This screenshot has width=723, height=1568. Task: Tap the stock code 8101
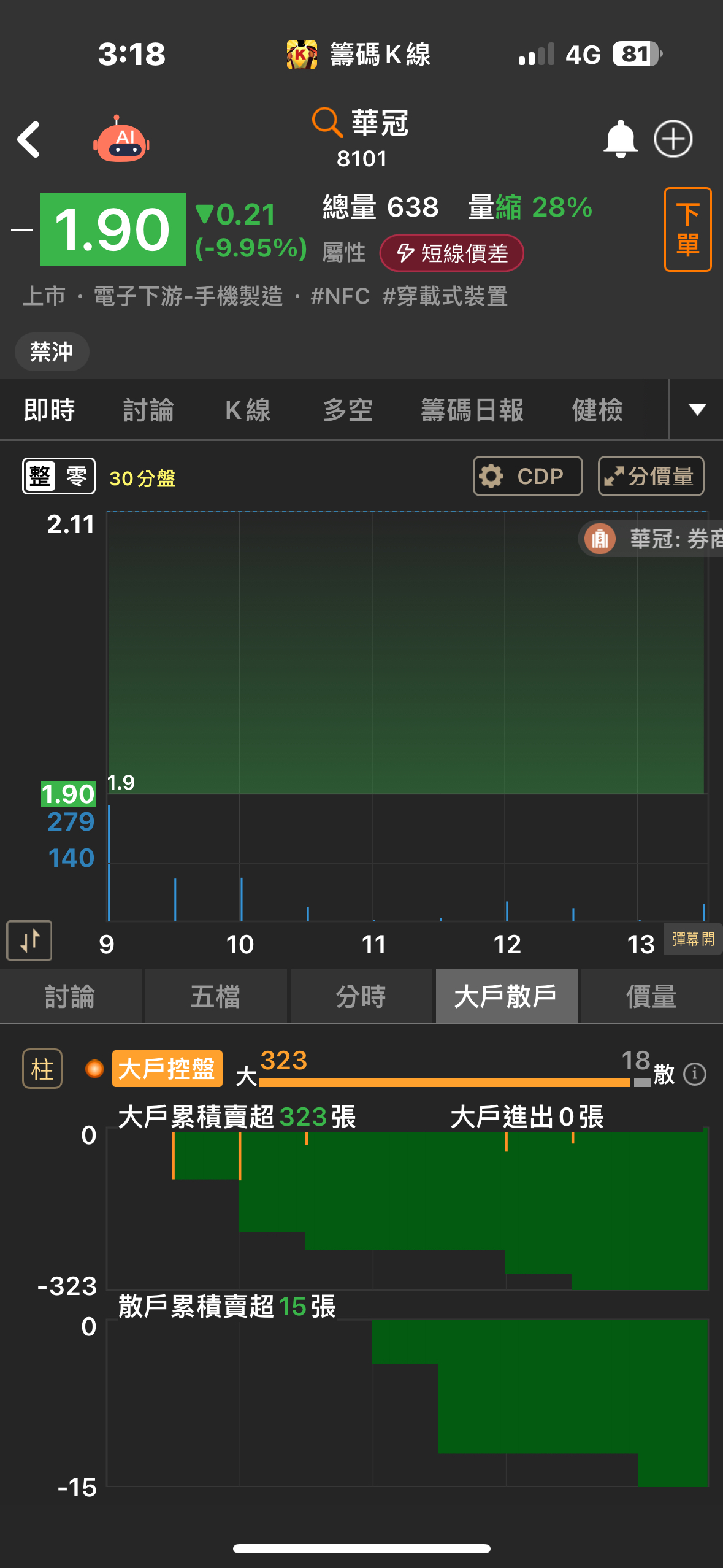click(x=362, y=159)
